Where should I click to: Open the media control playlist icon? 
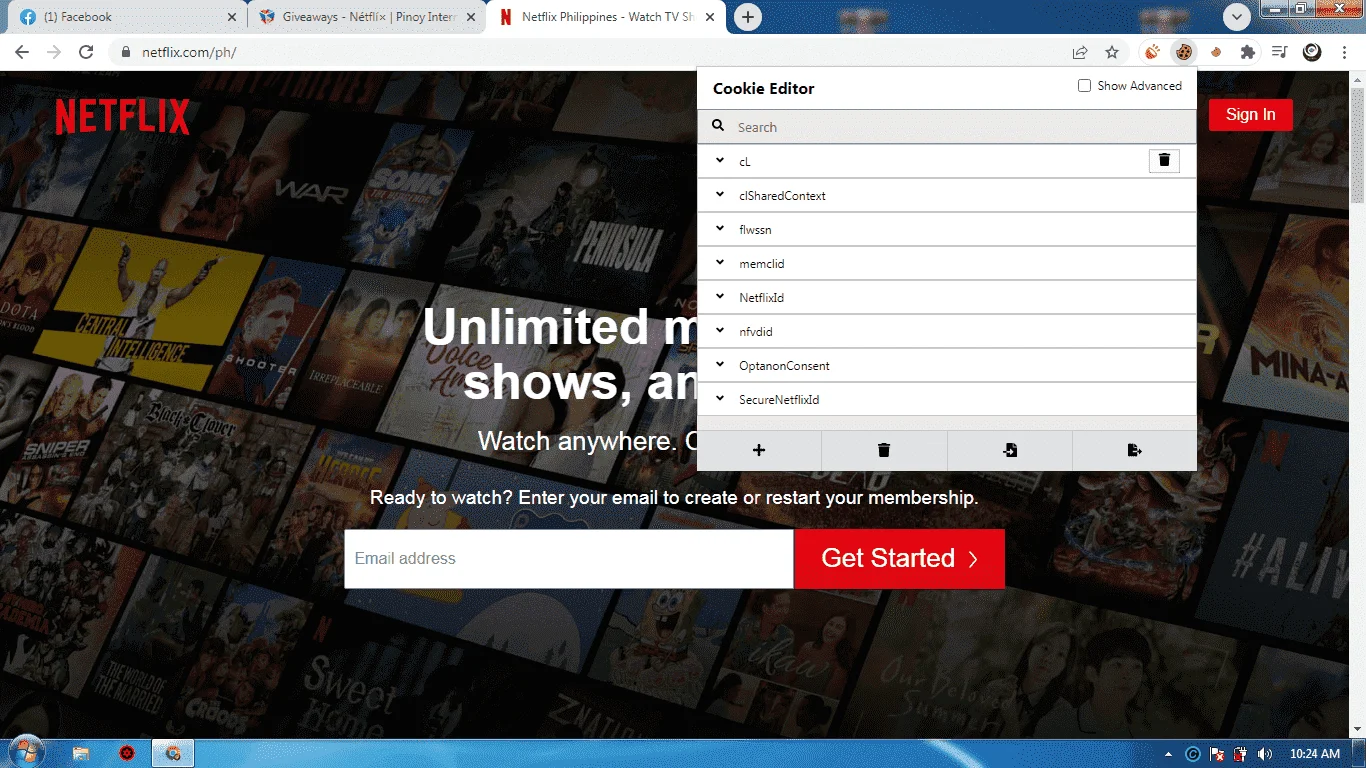1280,52
